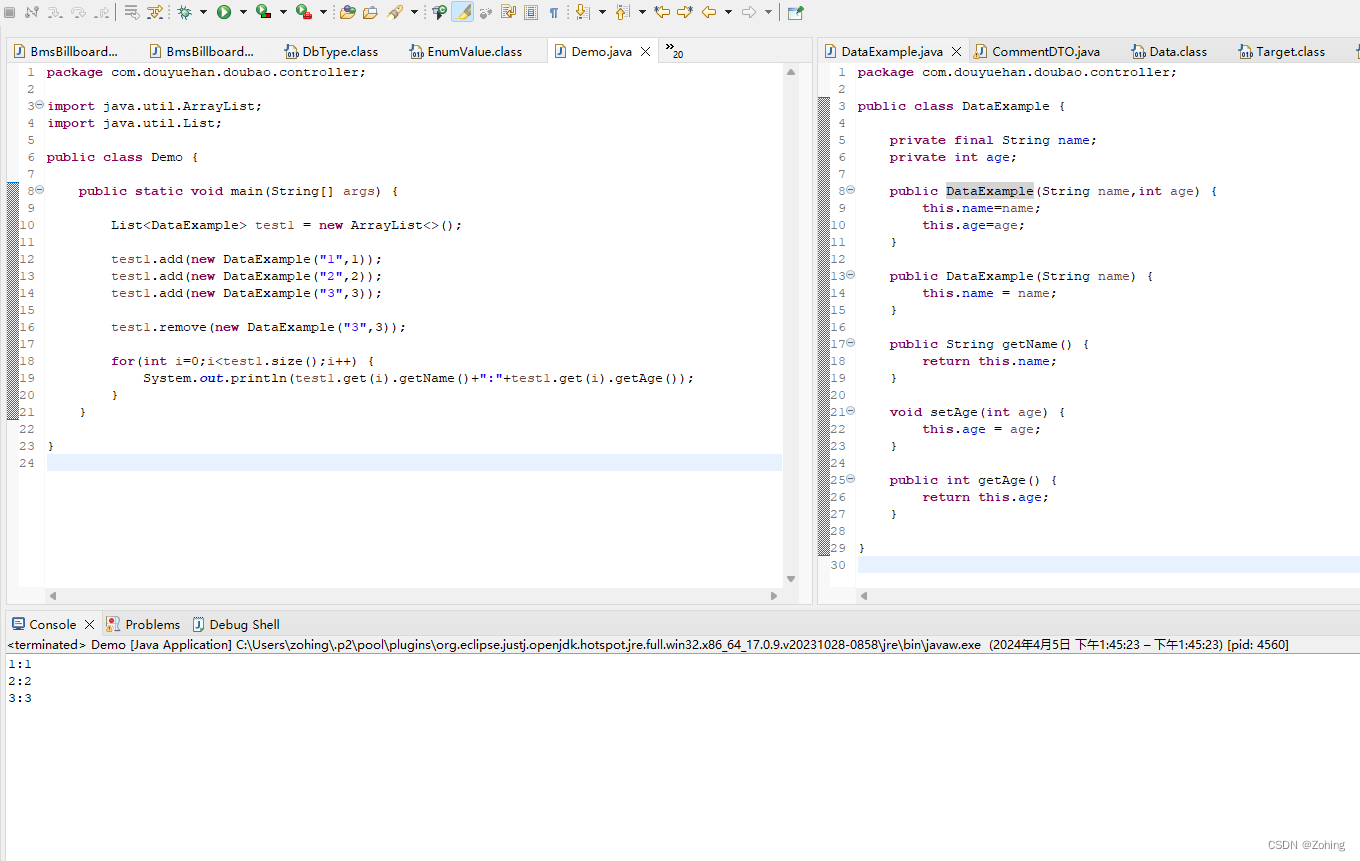Image resolution: width=1360 pixels, height=861 pixels.
Task: Open the Next Annotation dropdown arrow
Action: (x=602, y=12)
